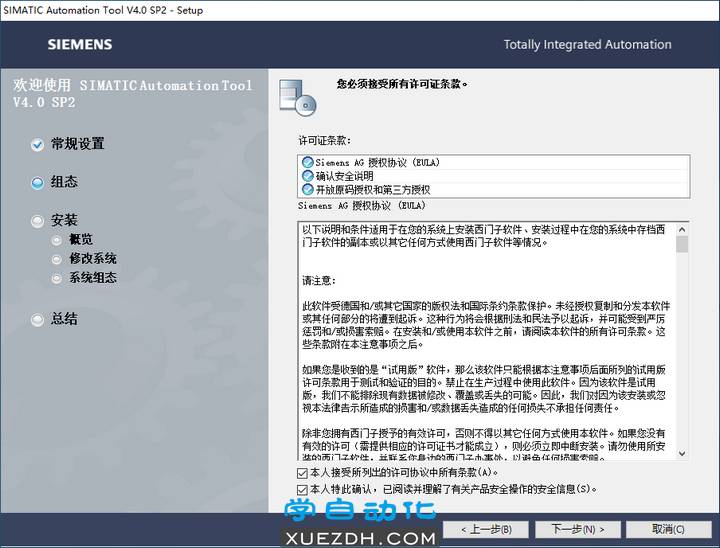The height and width of the screenshot is (548, 720).
Task: Select the 总结 step label
Action: 64,319
